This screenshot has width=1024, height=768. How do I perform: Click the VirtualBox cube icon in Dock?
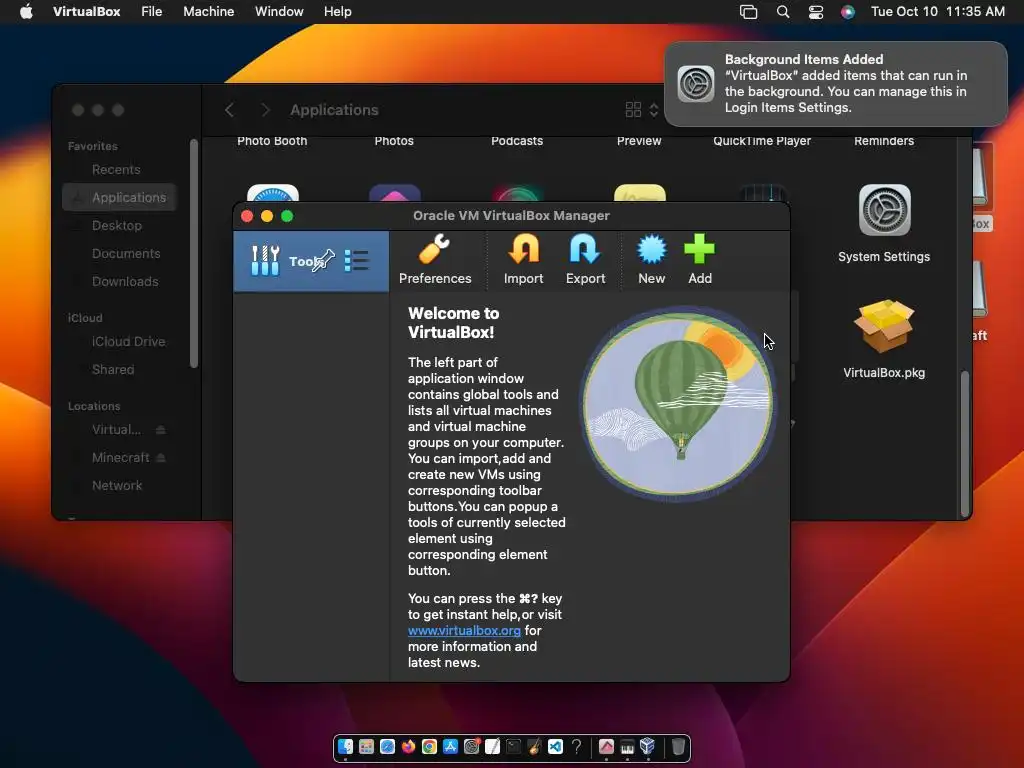tap(647, 746)
